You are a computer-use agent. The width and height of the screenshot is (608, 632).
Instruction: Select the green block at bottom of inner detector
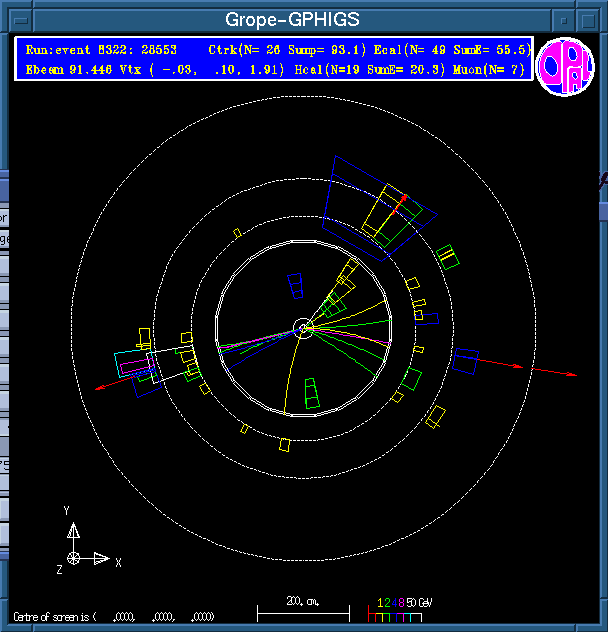[x=313, y=394]
